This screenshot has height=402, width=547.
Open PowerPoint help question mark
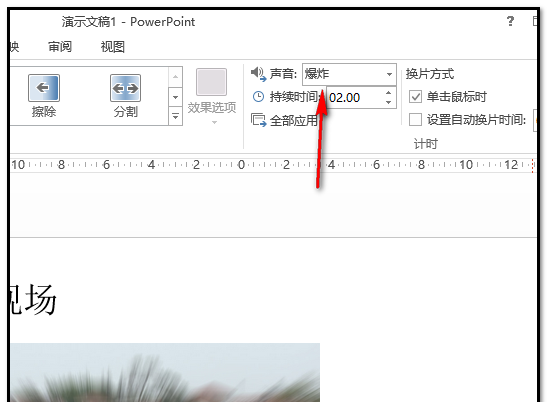(x=510, y=22)
